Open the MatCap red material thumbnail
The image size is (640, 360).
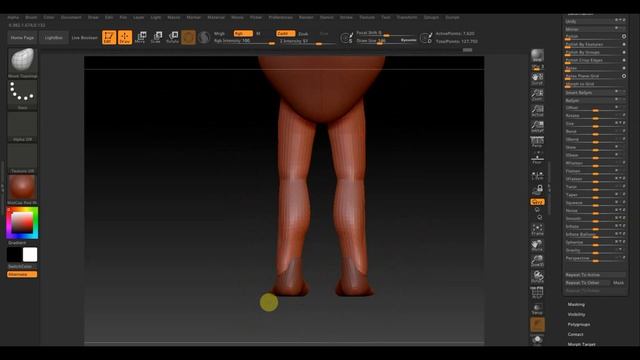[22, 188]
